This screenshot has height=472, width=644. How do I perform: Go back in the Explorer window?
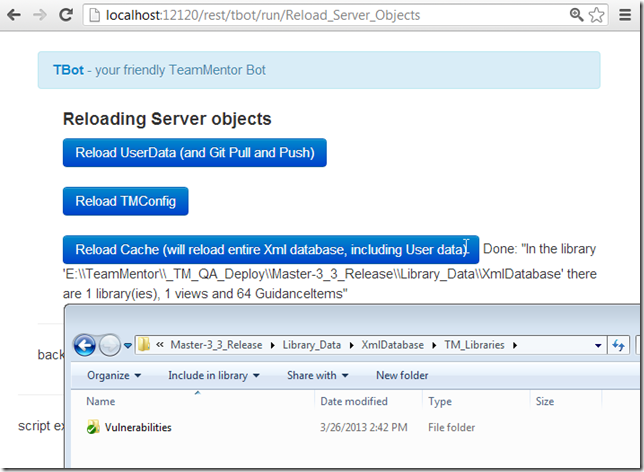pyautogui.click(x=85, y=345)
